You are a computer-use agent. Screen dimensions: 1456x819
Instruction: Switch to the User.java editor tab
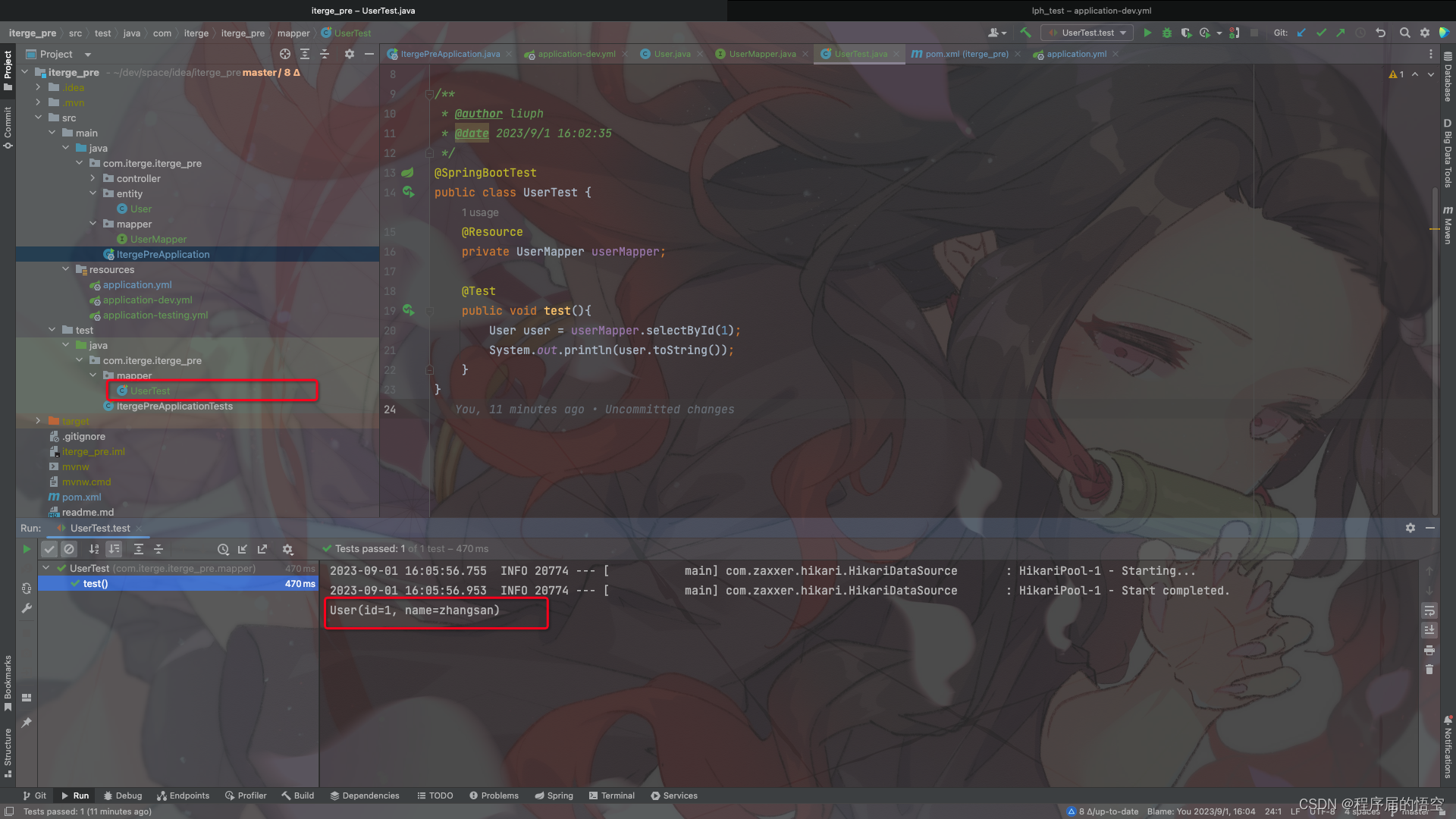pos(672,54)
